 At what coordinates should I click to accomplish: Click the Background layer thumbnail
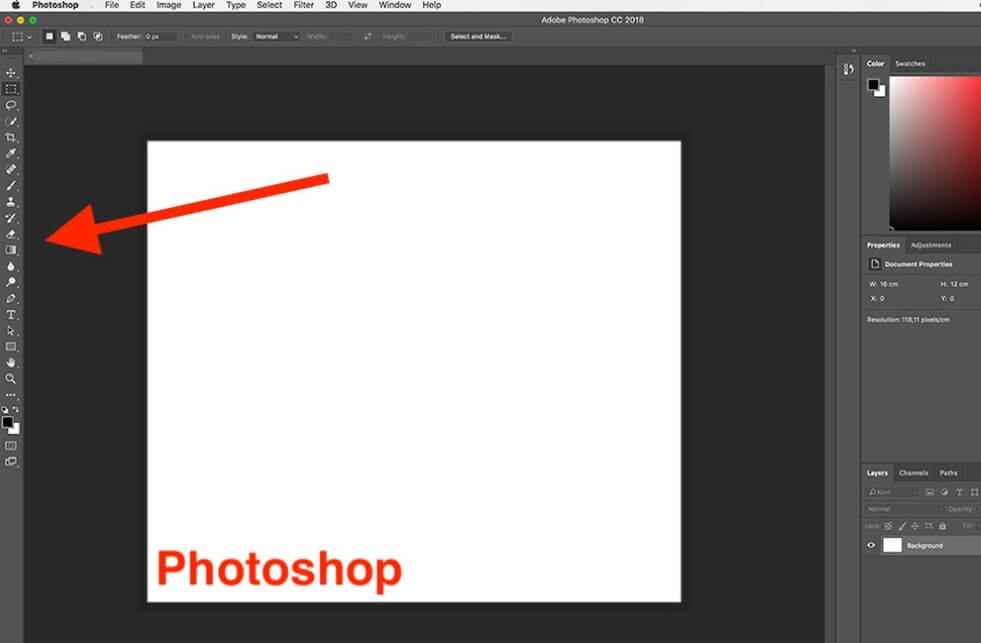pyautogui.click(x=892, y=545)
